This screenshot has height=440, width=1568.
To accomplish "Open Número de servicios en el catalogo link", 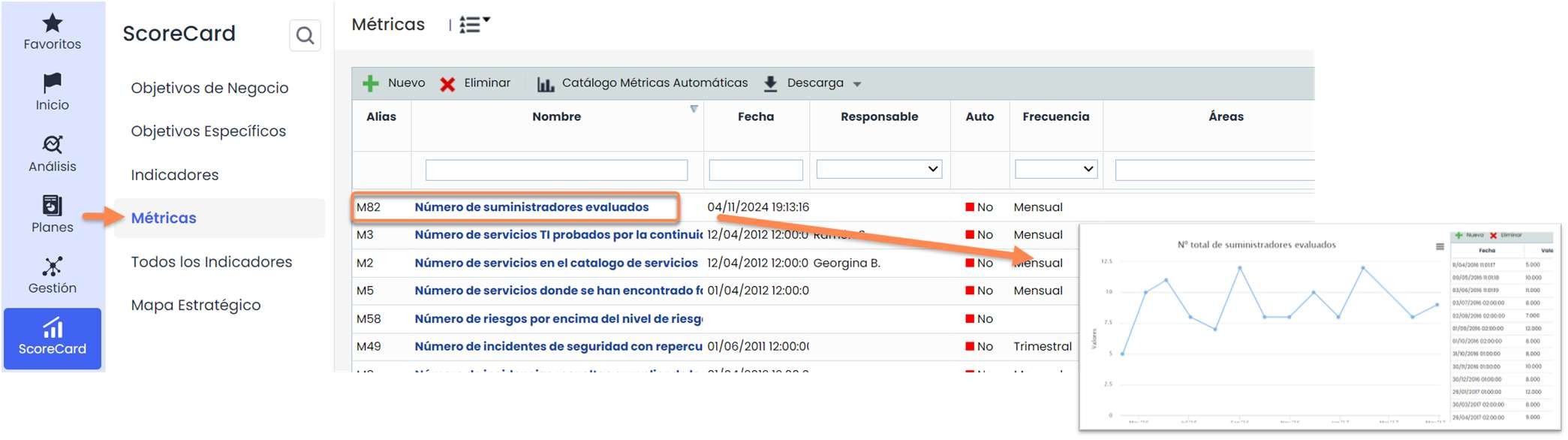I will [555, 263].
